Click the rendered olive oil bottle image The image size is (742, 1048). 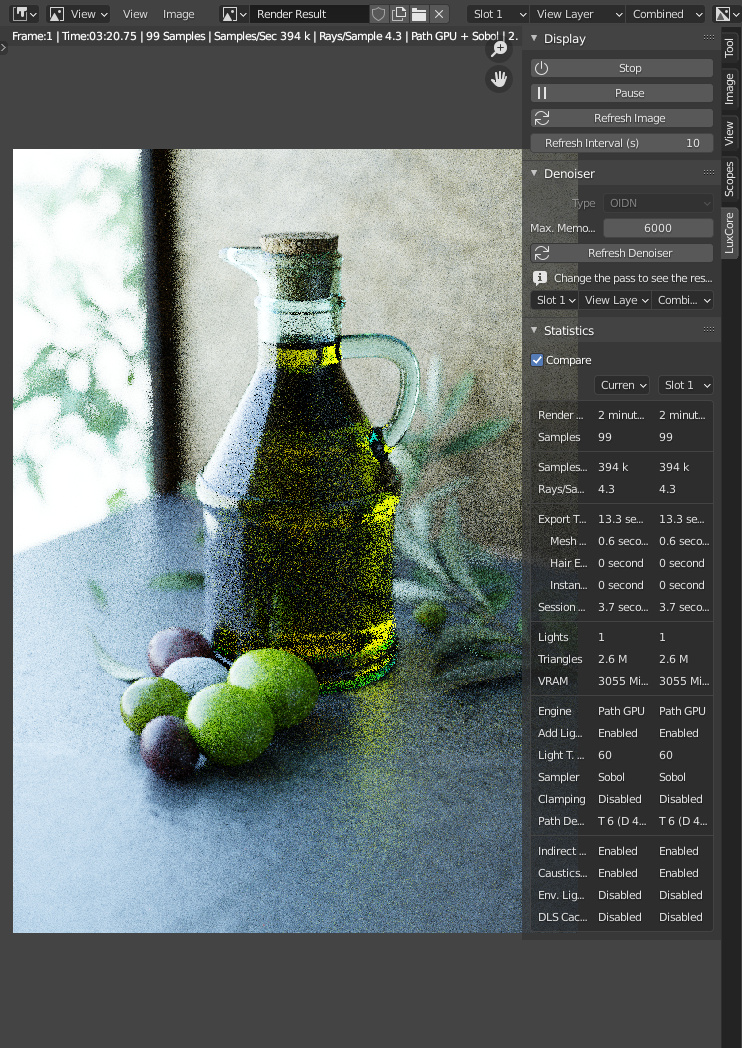pos(267,540)
